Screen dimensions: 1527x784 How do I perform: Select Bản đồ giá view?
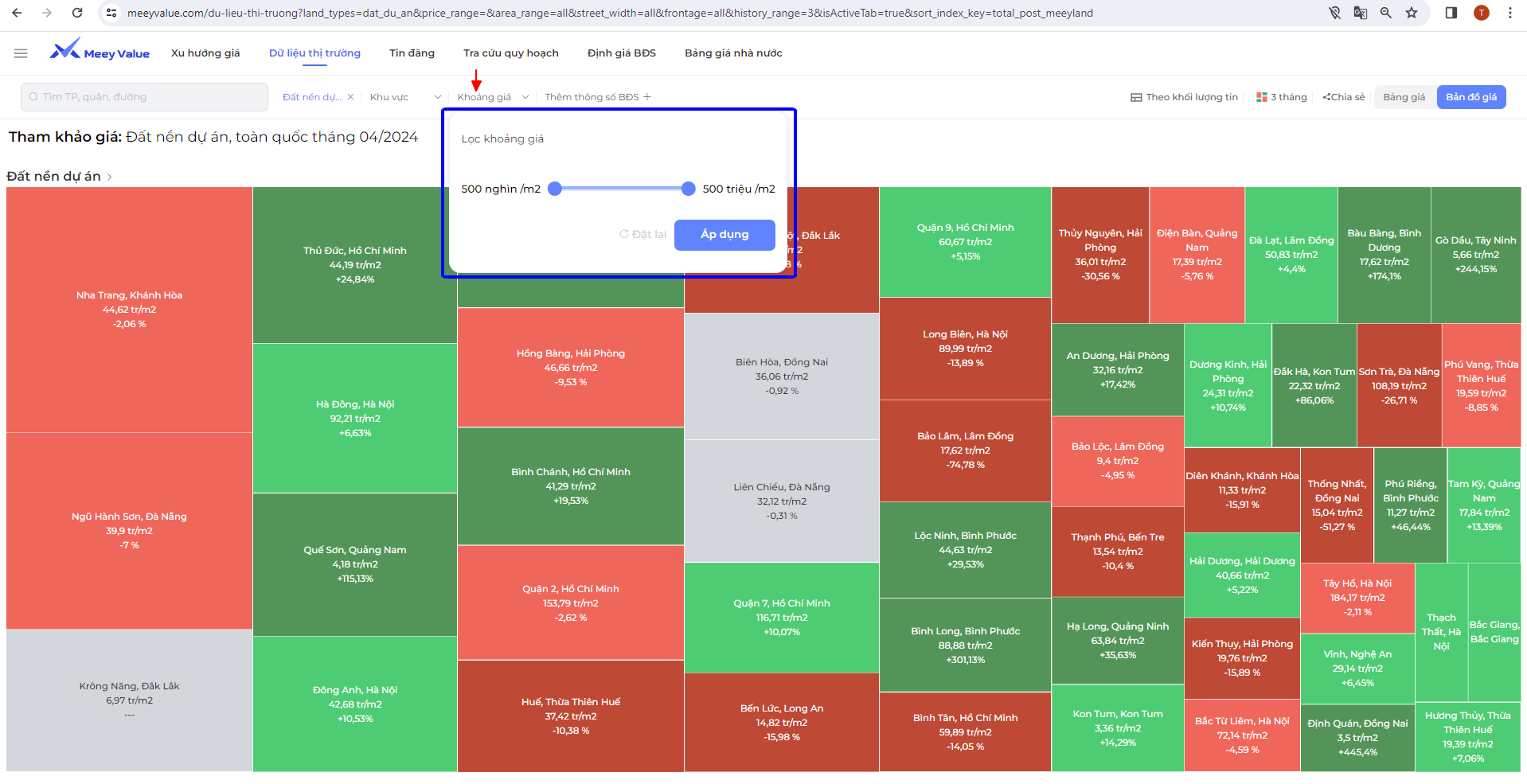pos(1470,97)
